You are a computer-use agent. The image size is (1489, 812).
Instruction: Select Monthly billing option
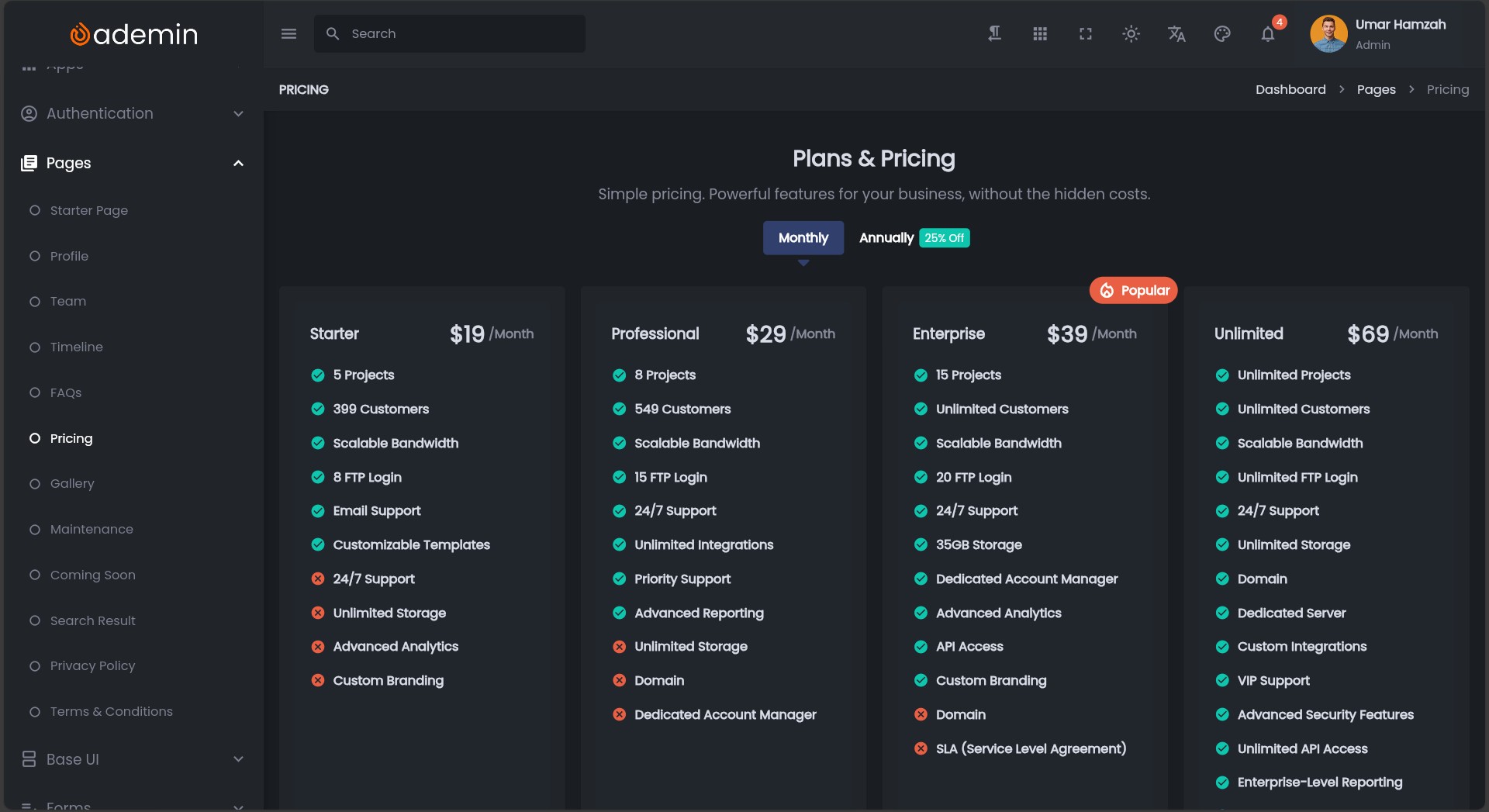coord(803,238)
